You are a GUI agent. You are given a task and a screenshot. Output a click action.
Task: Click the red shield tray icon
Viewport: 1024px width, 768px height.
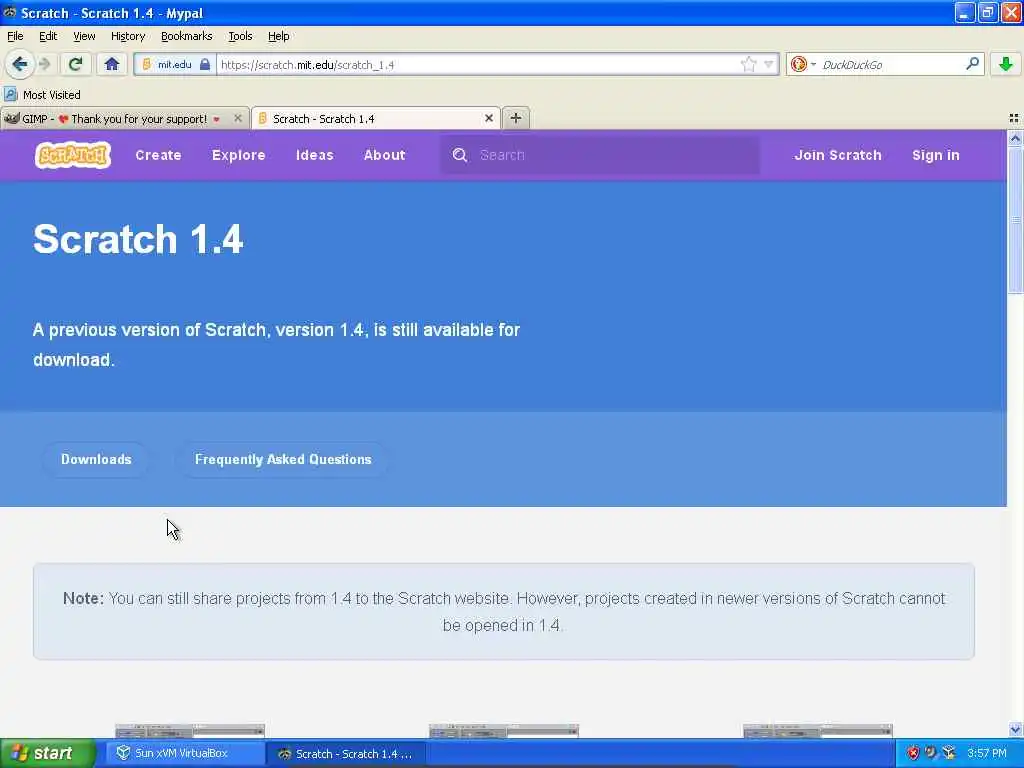(913, 753)
